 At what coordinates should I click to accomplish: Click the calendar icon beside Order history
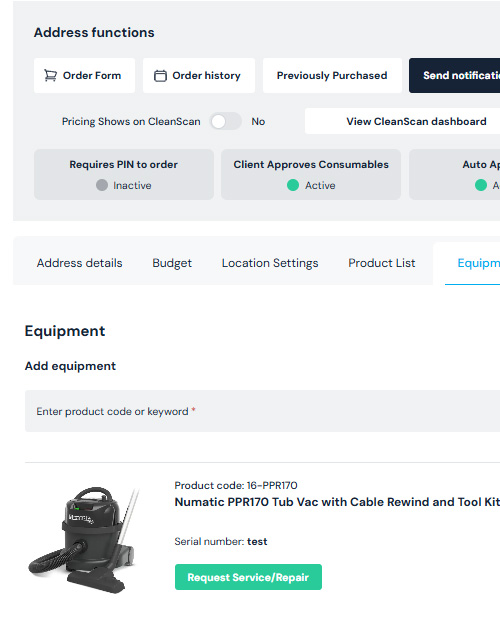pyautogui.click(x=160, y=76)
